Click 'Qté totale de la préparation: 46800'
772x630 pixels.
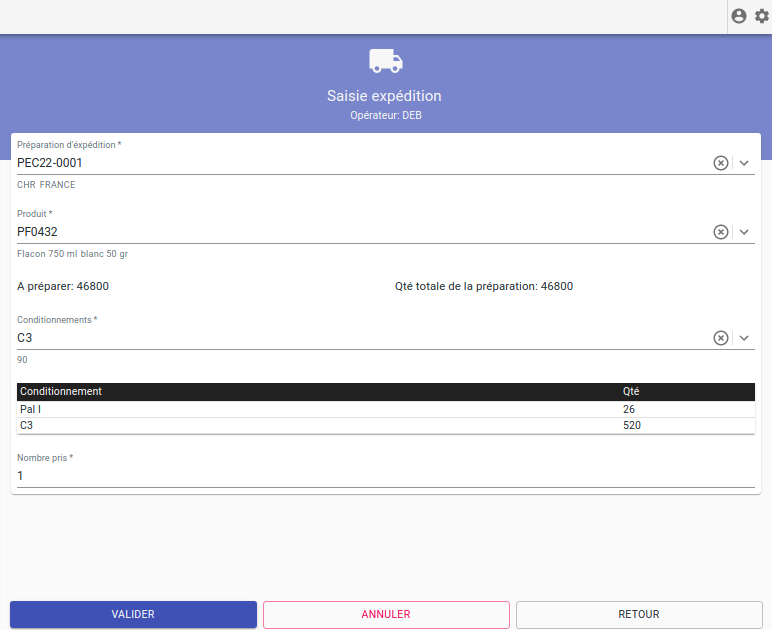[x=484, y=286]
